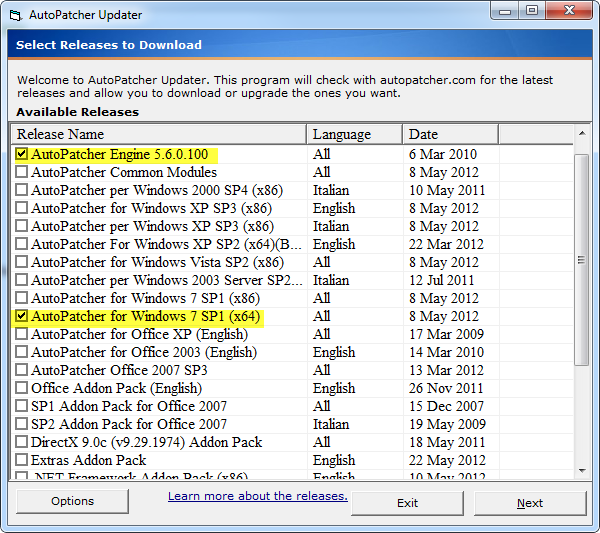Select '26 Nov 2011' date cell

(x=446, y=388)
